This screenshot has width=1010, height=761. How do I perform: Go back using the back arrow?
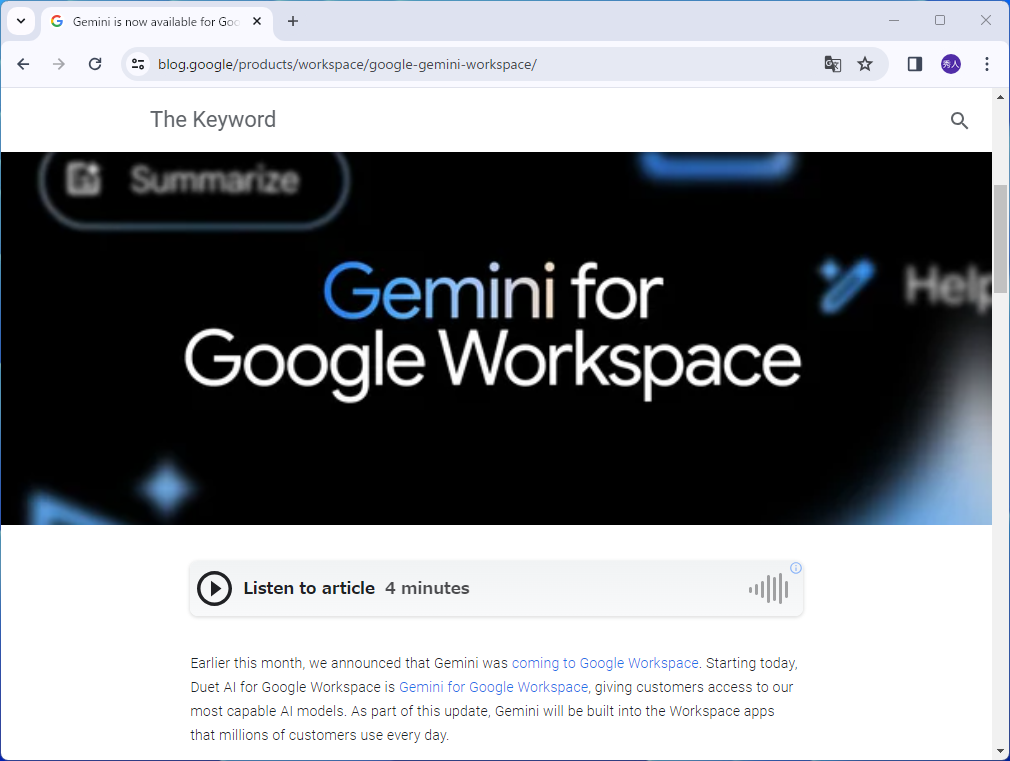pyautogui.click(x=23, y=63)
